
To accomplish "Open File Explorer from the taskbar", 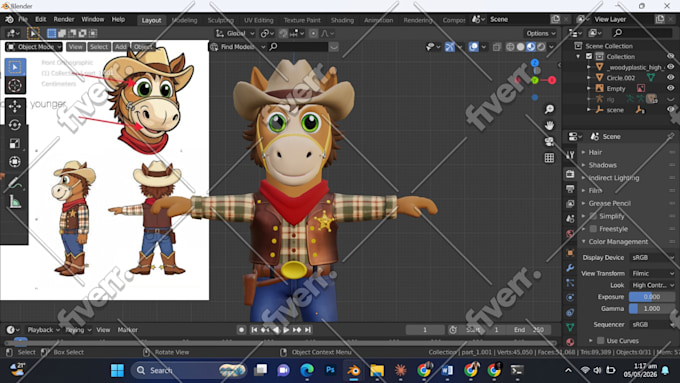I will click(377, 370).
